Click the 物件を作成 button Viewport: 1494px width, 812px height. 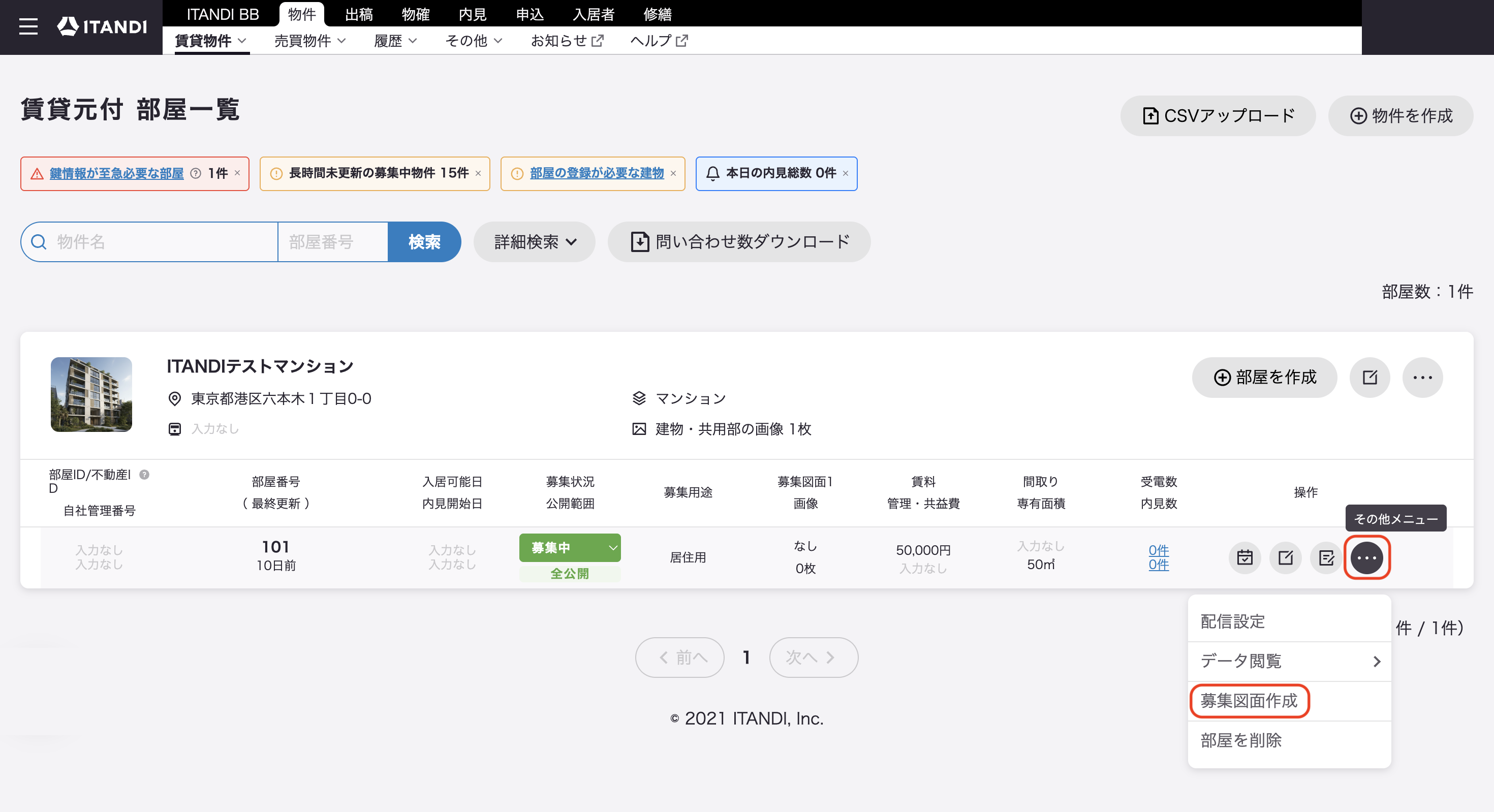(1400, 116)
